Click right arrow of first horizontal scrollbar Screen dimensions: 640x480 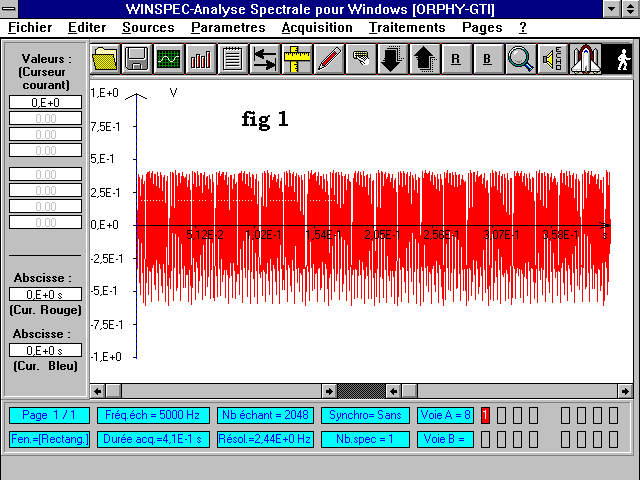[x=329, y=391]
